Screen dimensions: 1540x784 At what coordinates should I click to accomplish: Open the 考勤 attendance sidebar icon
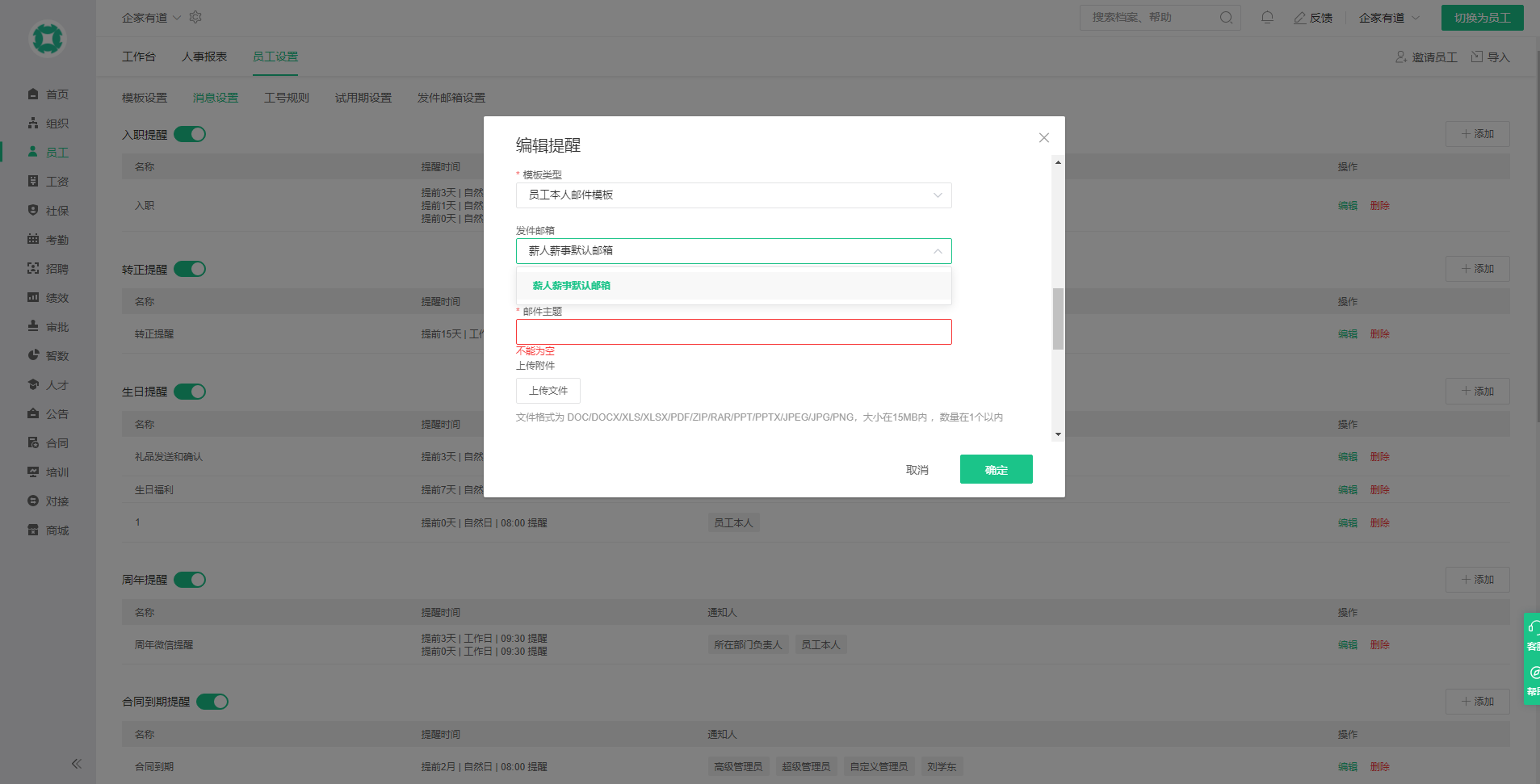pyautogui.click(x=33, y=239)
